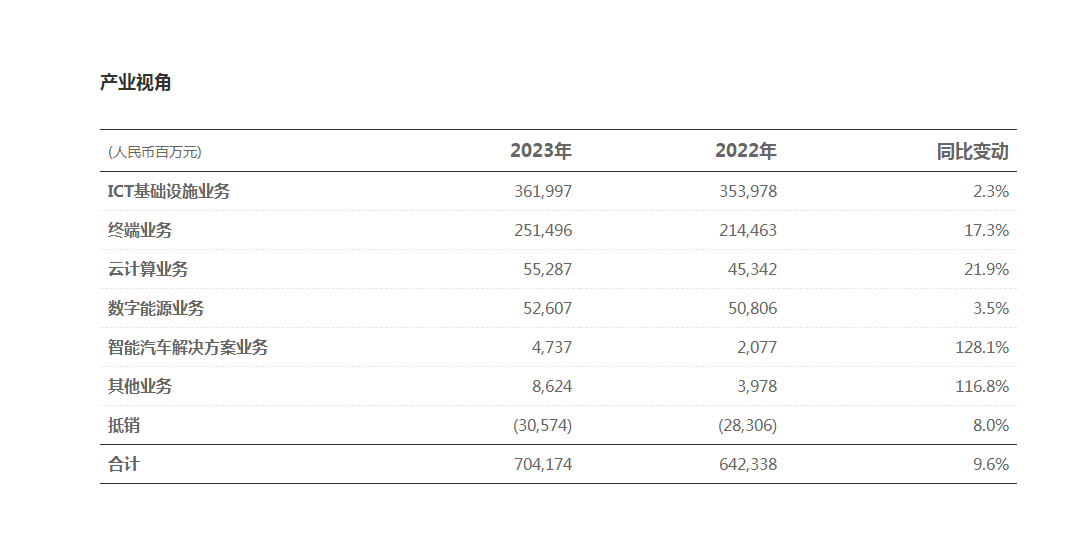This screenshot has height=546, width=1067.
Task: Click the 同比变动 column header
Action: click(972, 151)
